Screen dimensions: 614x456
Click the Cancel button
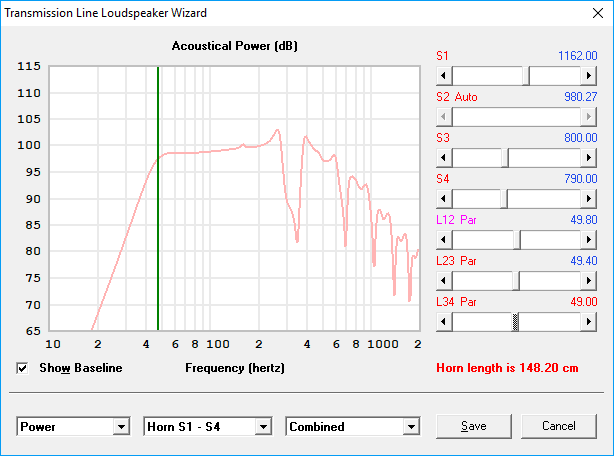click(x=559, y=426)
